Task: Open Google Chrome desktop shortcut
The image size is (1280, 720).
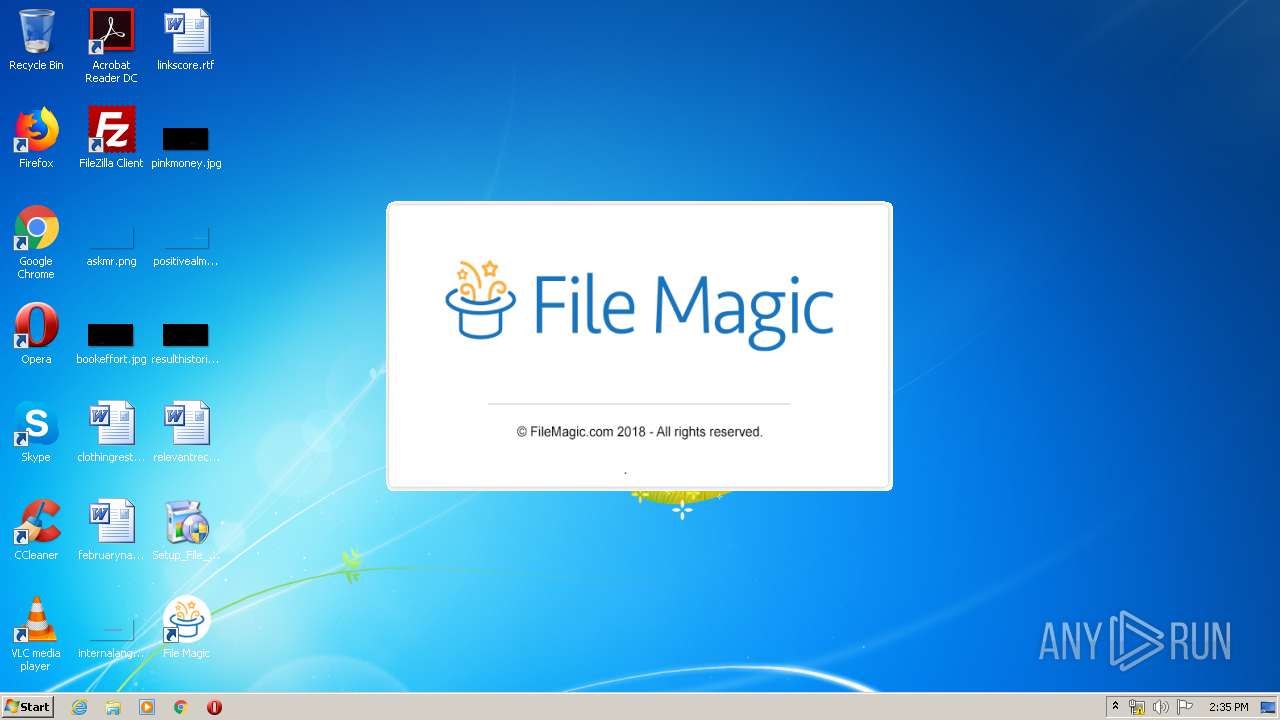Action: [36, 242]
